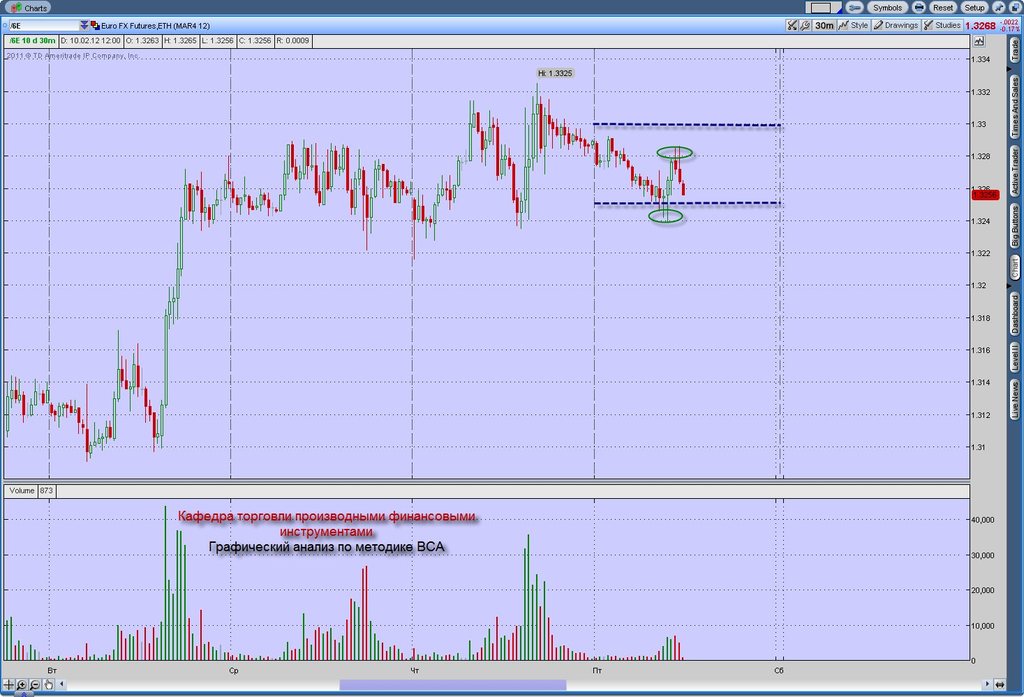The height and width of the screenshot is (697, 1024).
Task: Click the lower dashed blue horizontal line
Action: (687, 203)
